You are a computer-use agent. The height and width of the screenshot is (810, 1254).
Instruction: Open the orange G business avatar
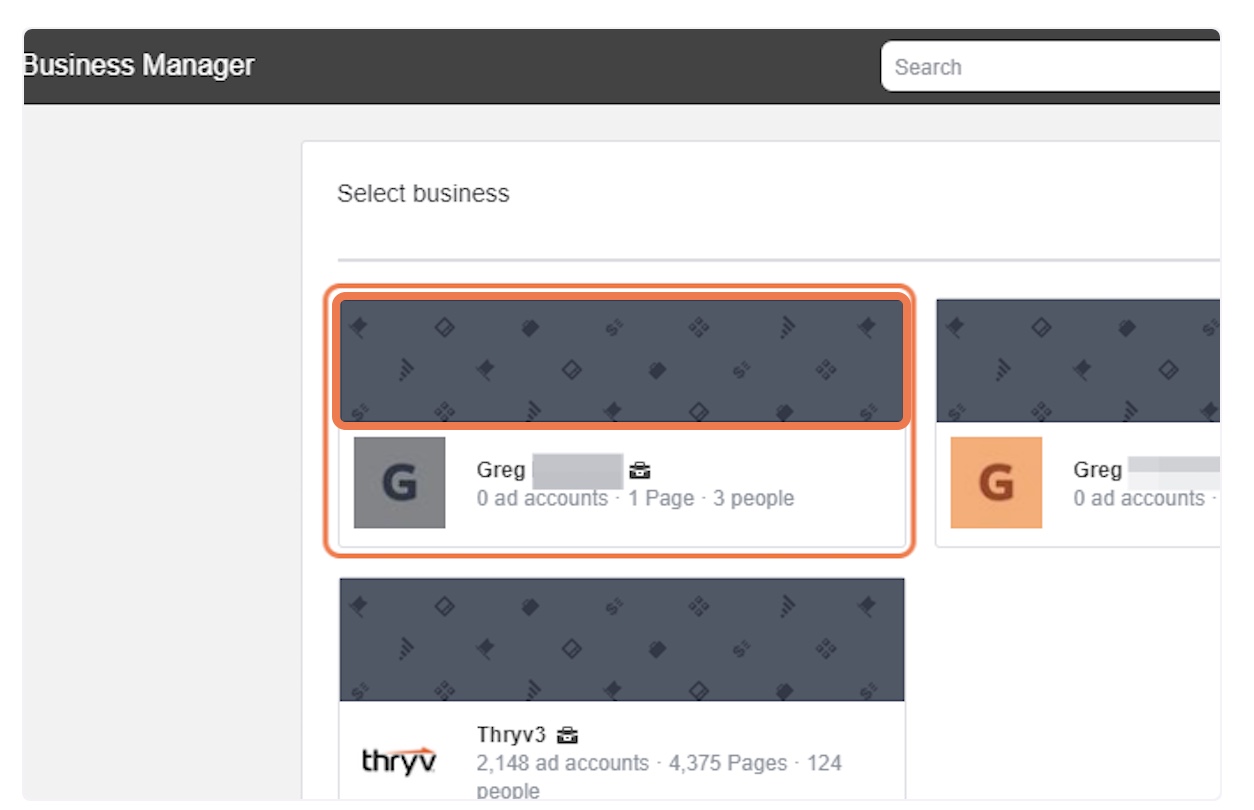996,482
